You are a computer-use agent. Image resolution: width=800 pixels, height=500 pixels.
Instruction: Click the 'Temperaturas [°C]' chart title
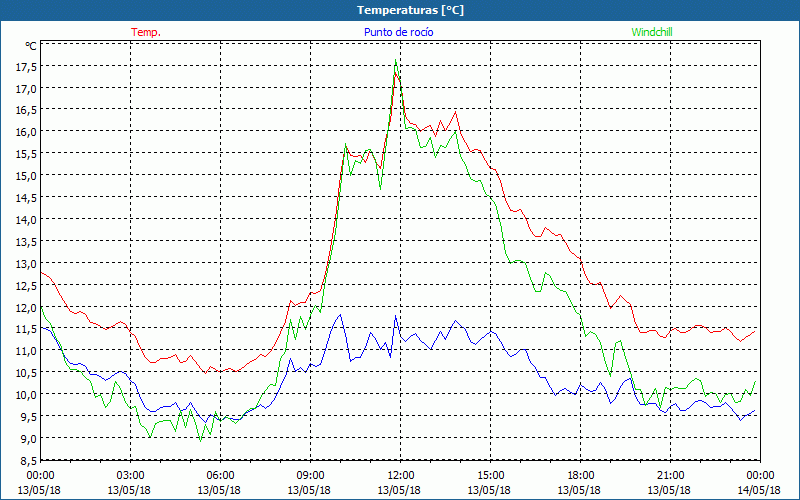(x=410, y=10)
